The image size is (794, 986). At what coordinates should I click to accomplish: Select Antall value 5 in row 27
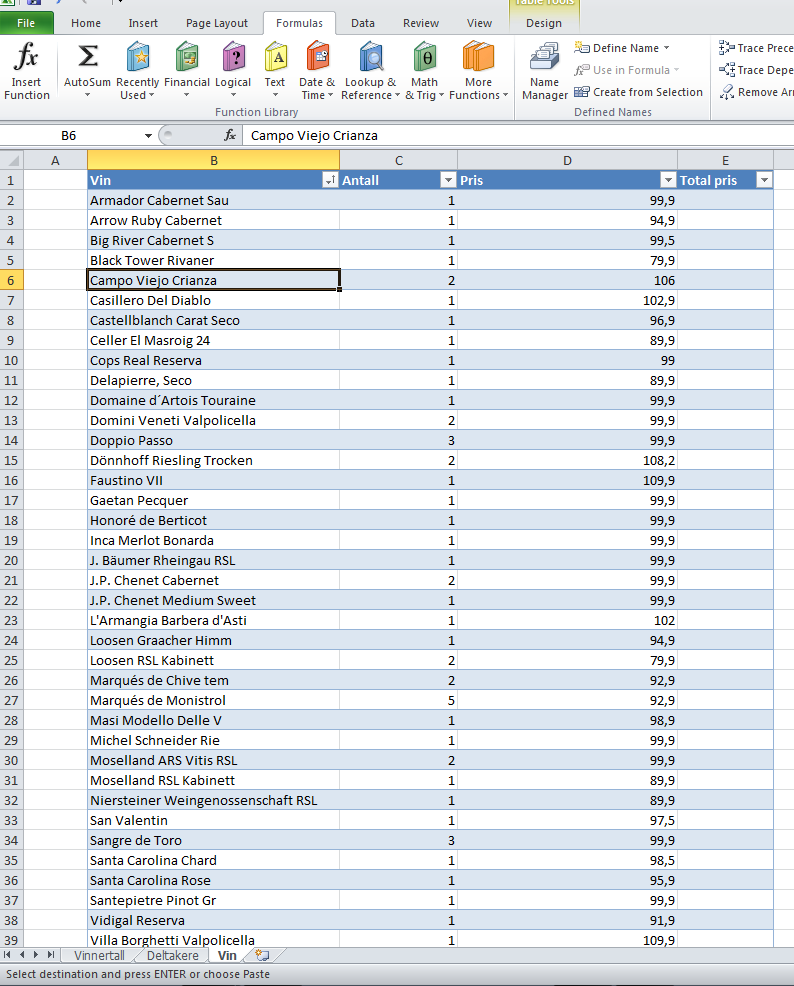(399, 701)
